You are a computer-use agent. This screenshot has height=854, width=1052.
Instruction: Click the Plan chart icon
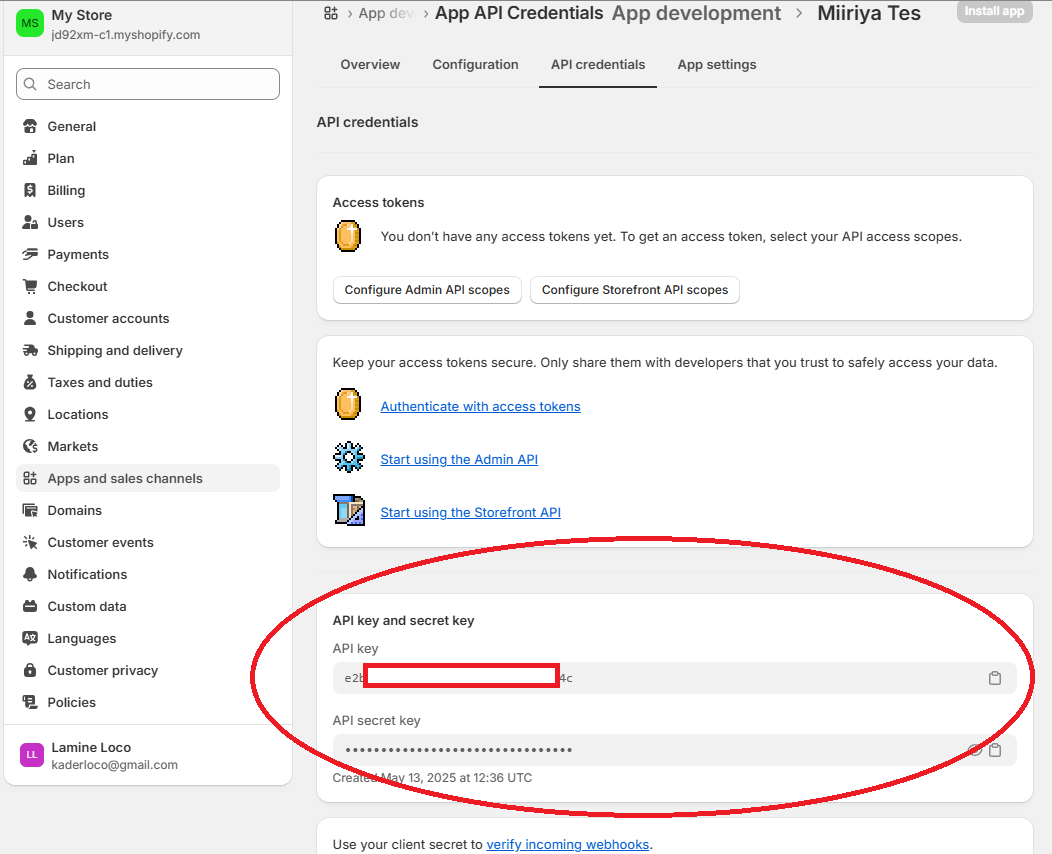(30, 158)
